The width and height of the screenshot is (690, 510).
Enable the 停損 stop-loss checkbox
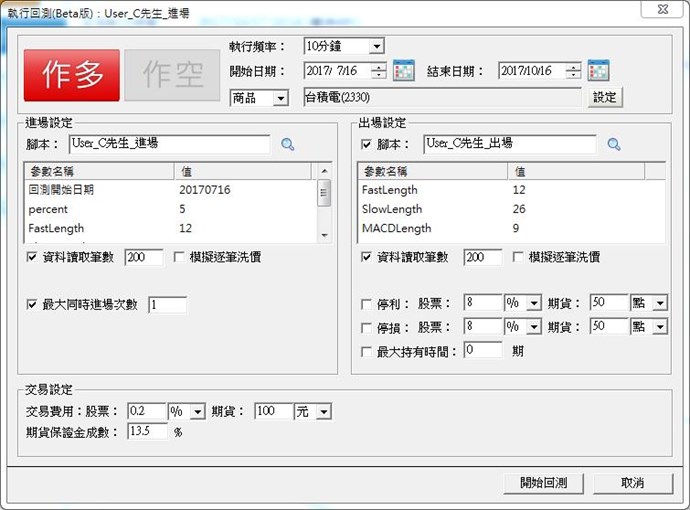point(366,327)
